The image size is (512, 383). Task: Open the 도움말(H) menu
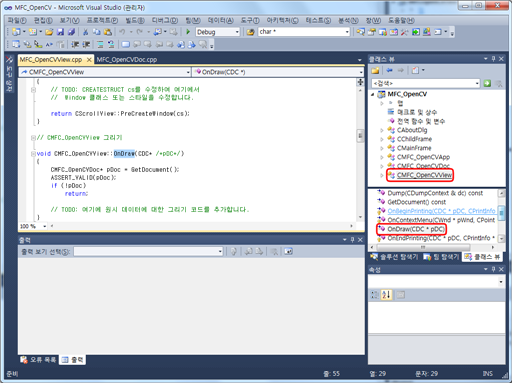pos(402,20)
